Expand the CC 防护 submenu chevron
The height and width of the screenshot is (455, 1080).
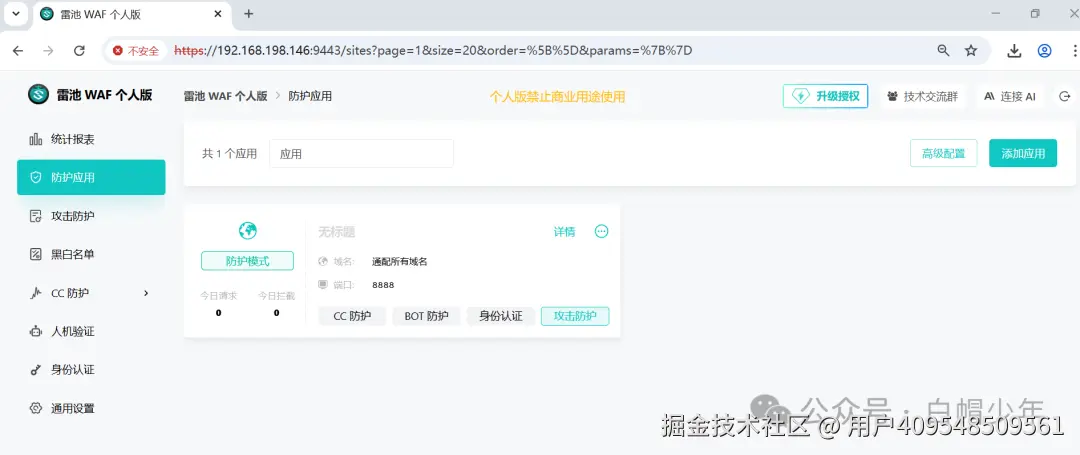click(x=145, y=293)
